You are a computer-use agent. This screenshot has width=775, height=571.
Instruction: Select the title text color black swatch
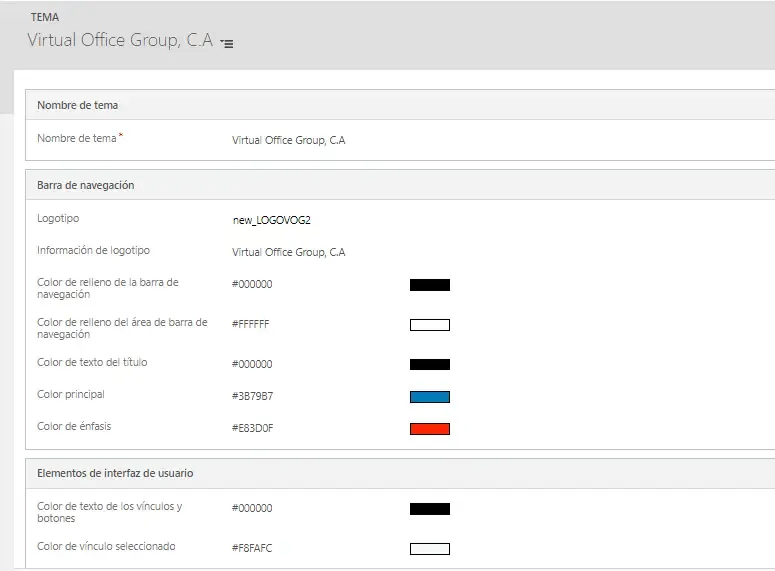pos(429,365)
